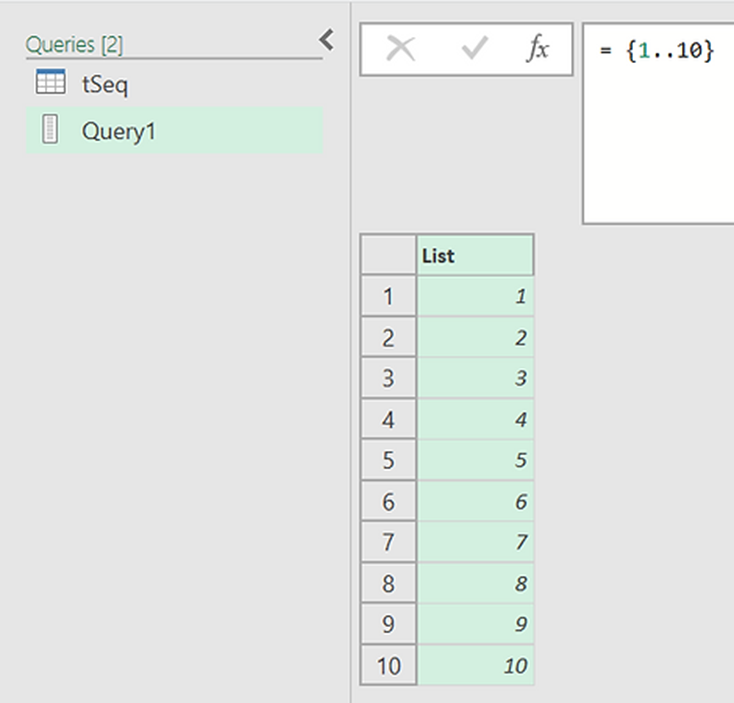Cancel the formula edit with X

coord(400,50)
